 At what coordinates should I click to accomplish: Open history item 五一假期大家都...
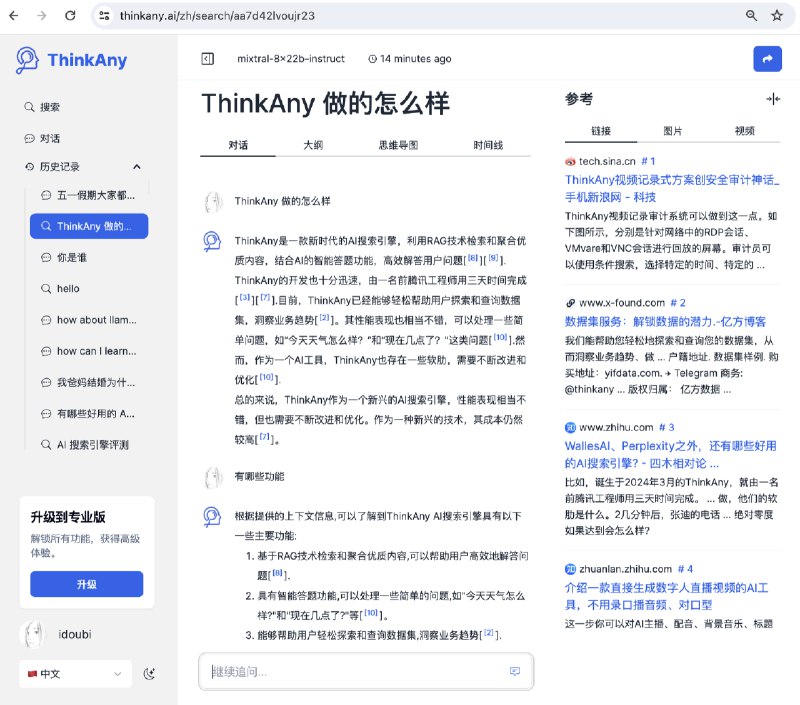(x=88, y=195)
